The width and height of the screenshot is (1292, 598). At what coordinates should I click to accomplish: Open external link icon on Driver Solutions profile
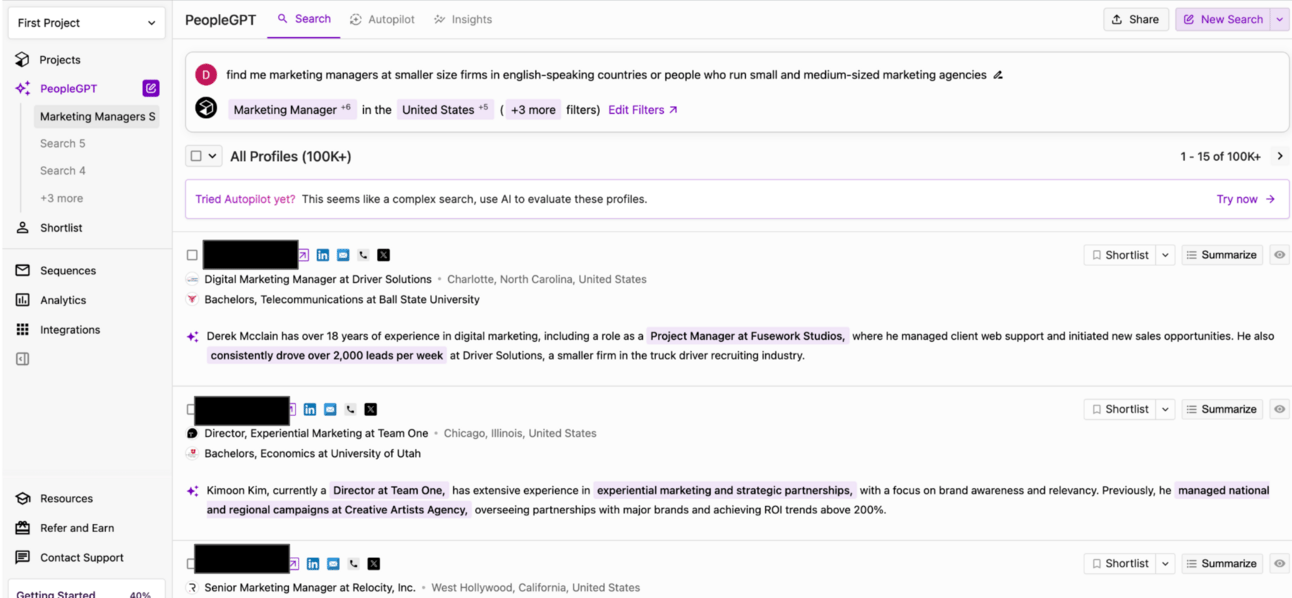tap(304, 255)
